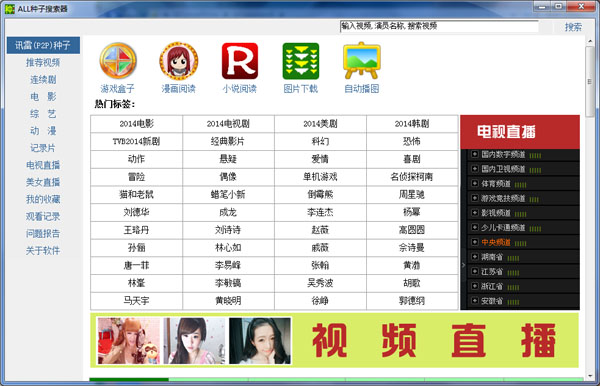Collapse the TV panel with side arrow
The width and height of the screenshot is (600, 386).
(x=463, y=265)
